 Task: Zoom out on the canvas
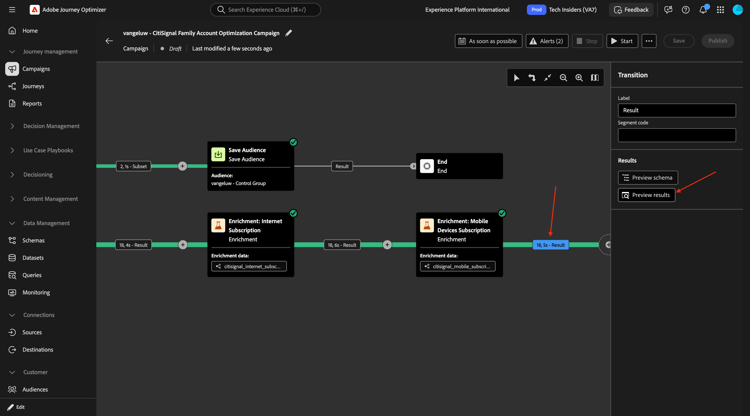[x=563, y=77]
